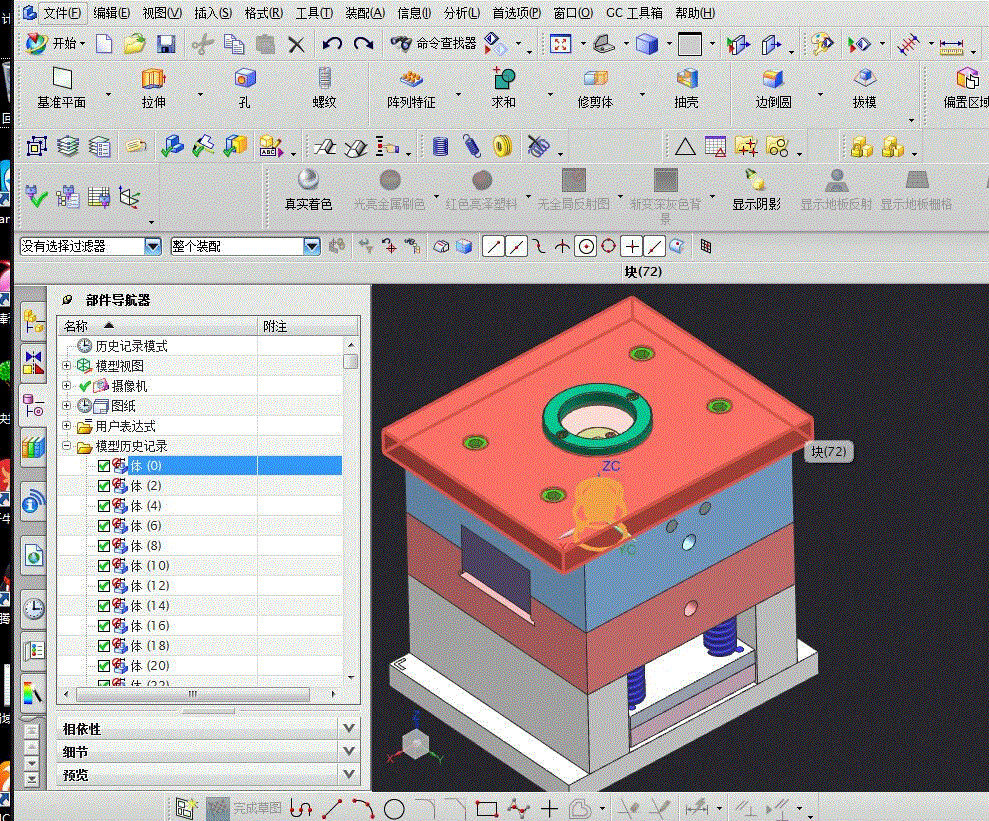This screenshot has height=821, width=989.
Task: Open Command Finder (命令查找器)
Action: [x=433, y=44]
